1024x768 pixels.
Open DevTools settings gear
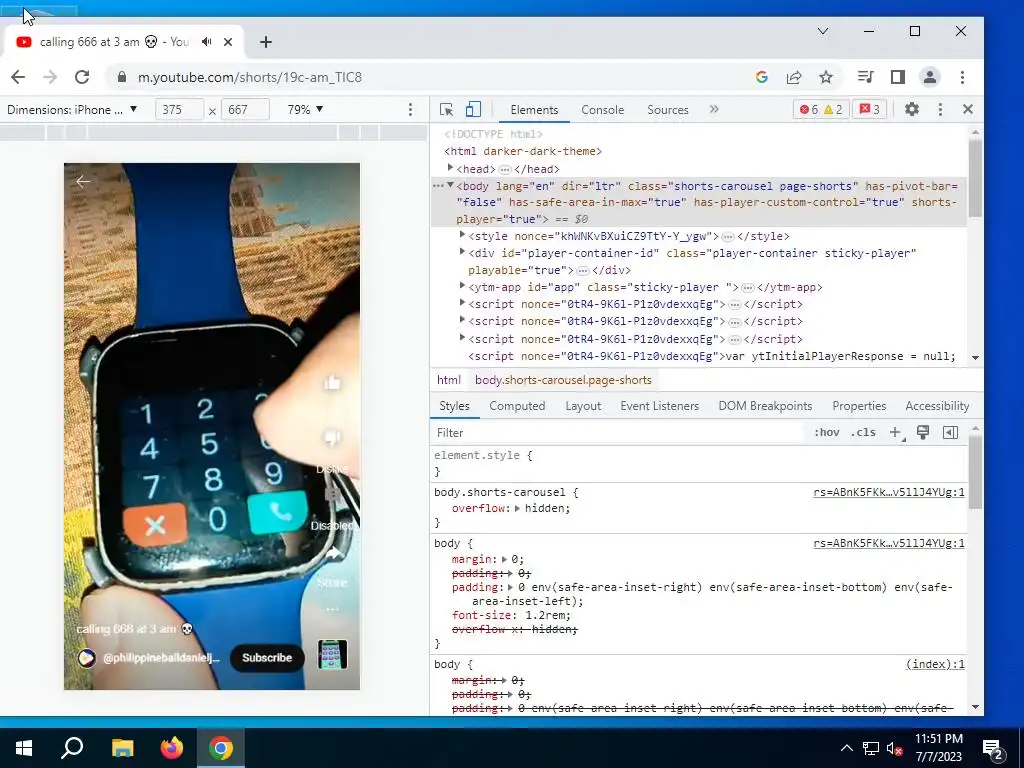click(912, 110)
